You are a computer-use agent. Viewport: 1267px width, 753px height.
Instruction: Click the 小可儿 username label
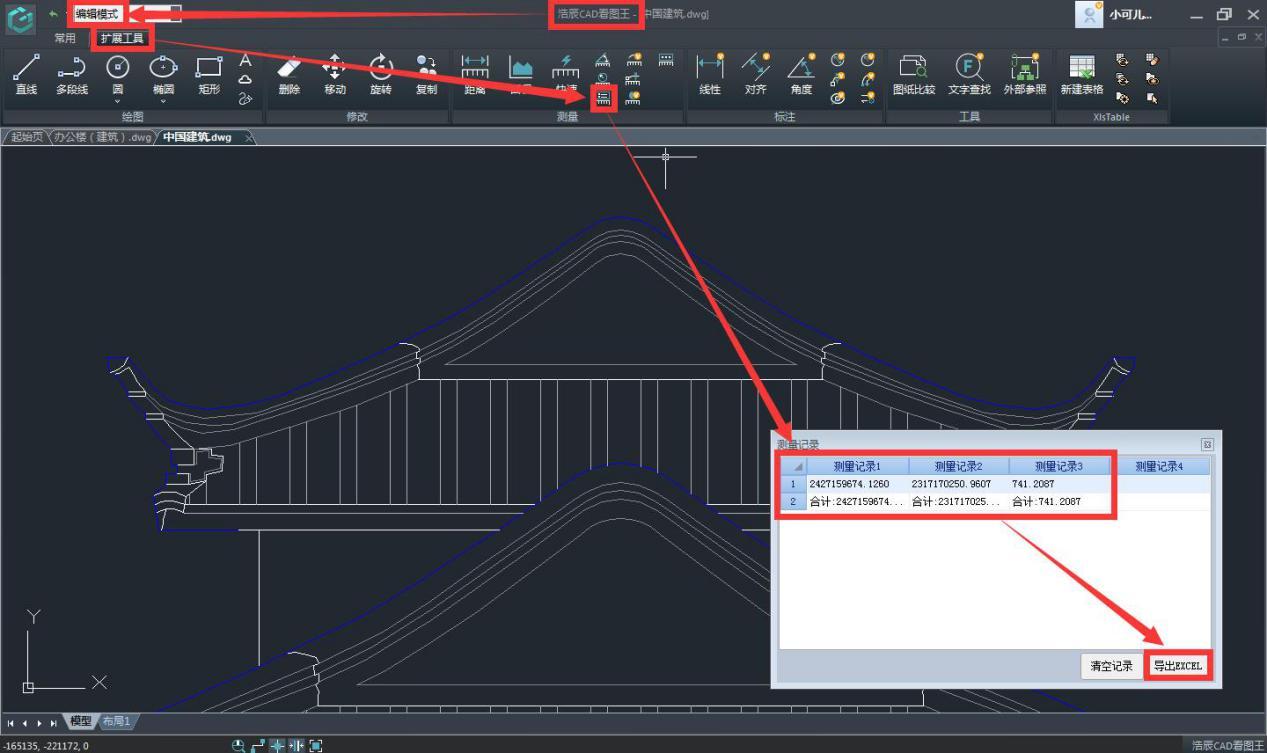(x=1130, y=15)
